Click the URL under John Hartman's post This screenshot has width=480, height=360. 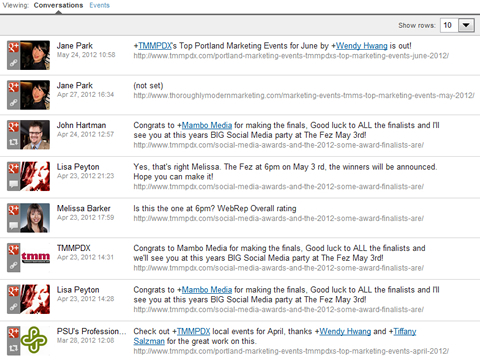279,145
